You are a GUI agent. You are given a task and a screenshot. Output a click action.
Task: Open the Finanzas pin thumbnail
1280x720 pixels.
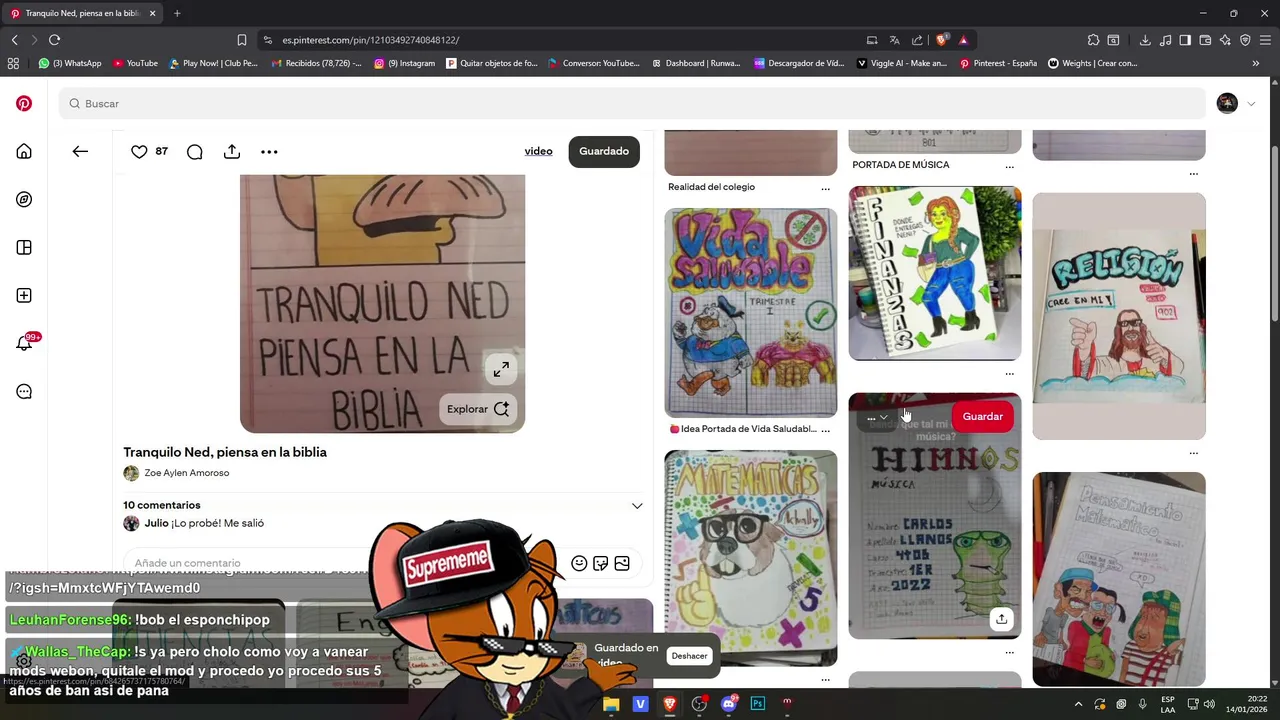click(935, 273)
